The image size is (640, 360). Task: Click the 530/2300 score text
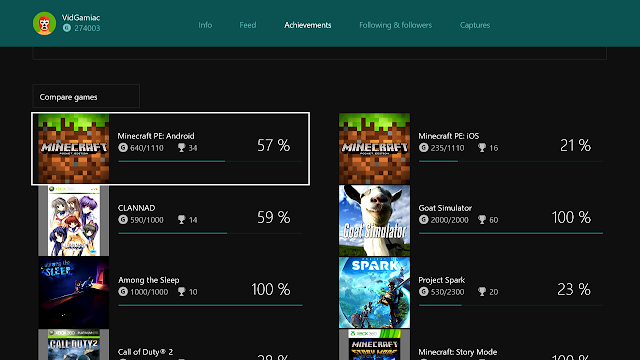pos(448,291)
